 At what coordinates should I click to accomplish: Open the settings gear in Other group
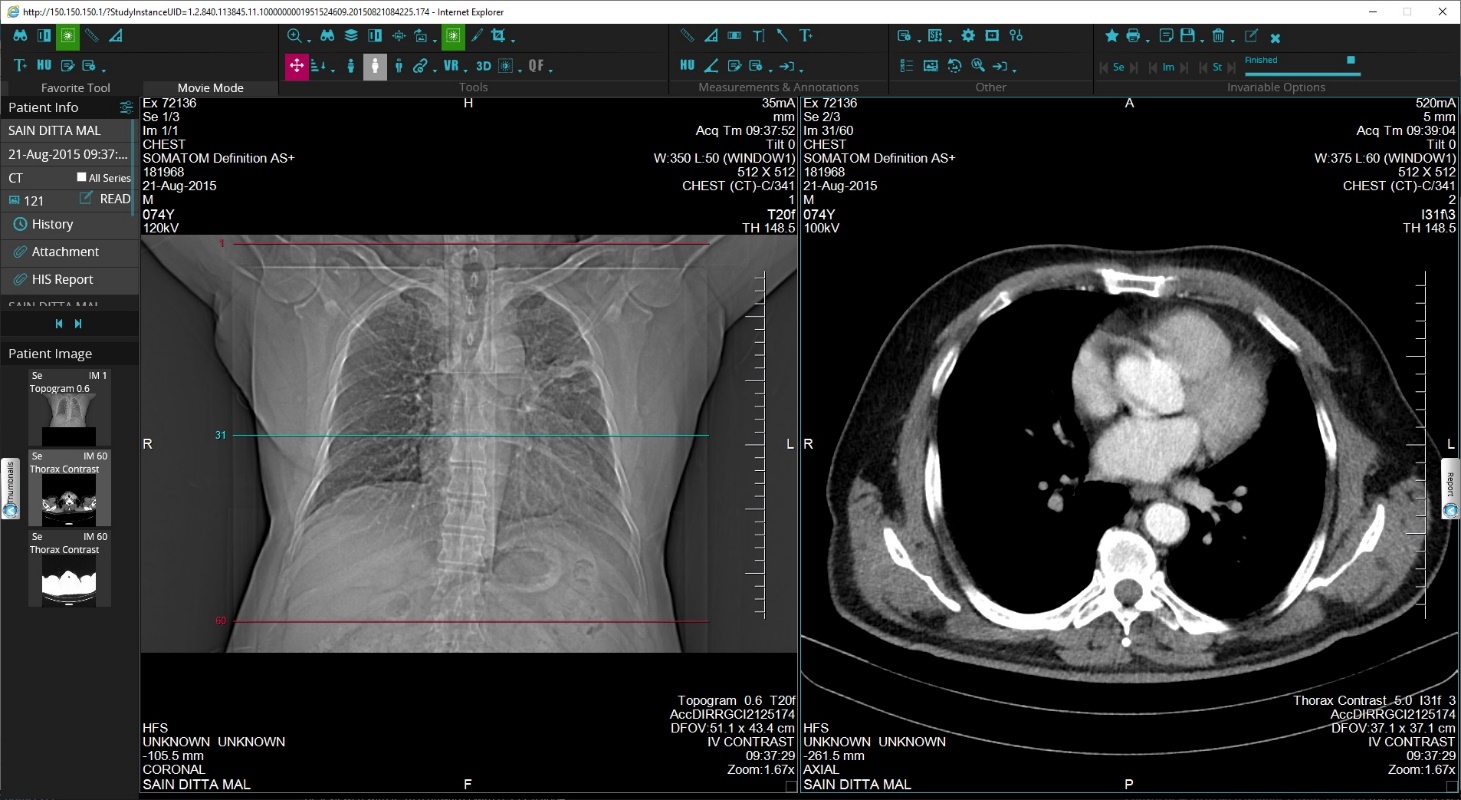click(968, 35)
